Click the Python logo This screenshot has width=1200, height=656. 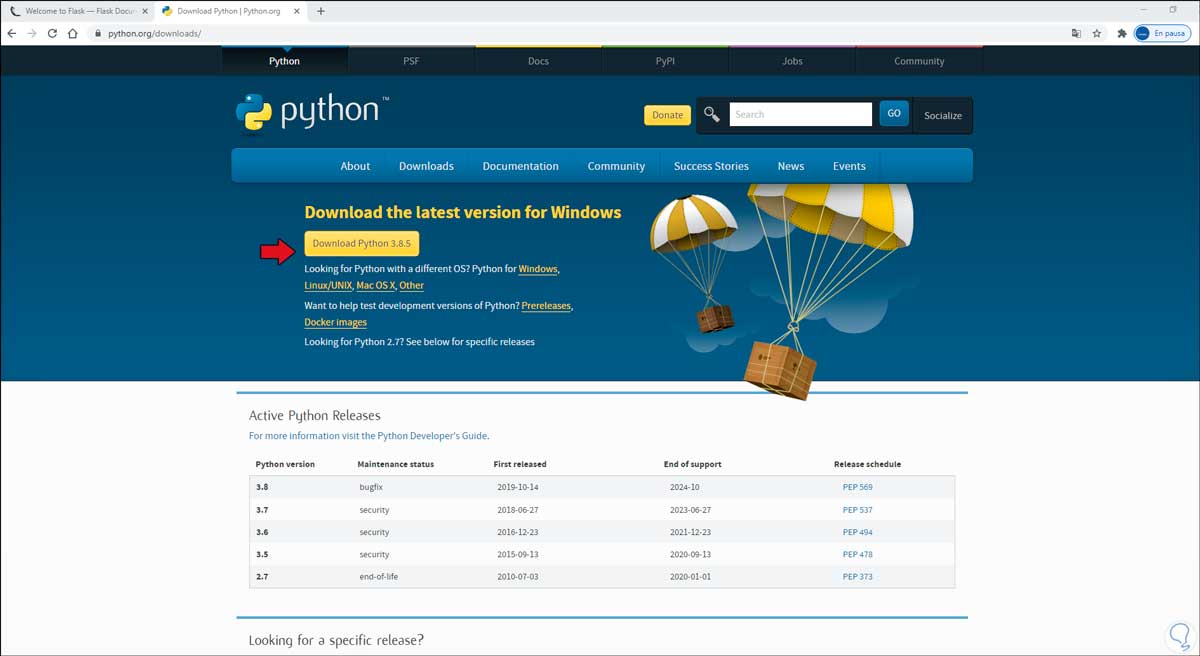pyautogui.click(x=313, y=112)
